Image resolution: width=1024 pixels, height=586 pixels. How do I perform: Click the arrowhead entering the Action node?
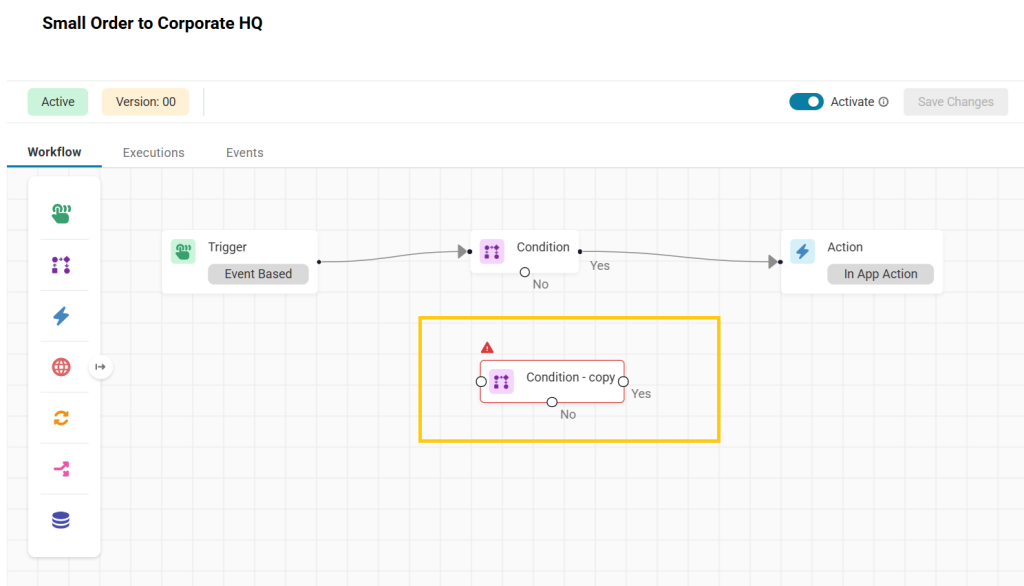773,262
